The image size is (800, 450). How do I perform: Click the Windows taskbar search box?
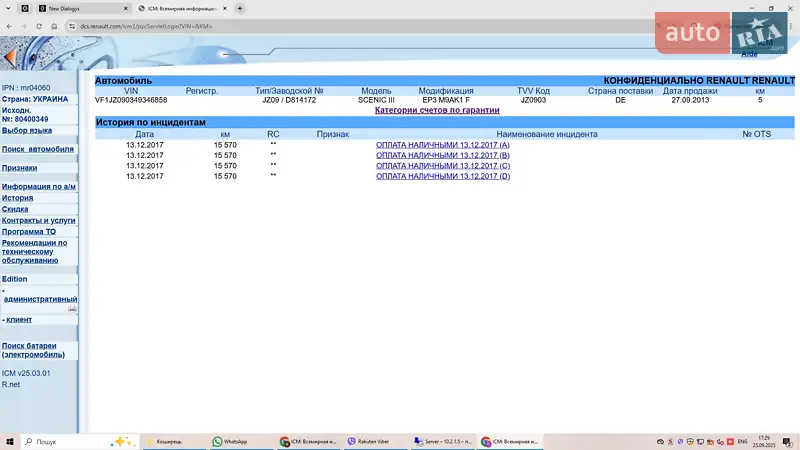[70, 441]
